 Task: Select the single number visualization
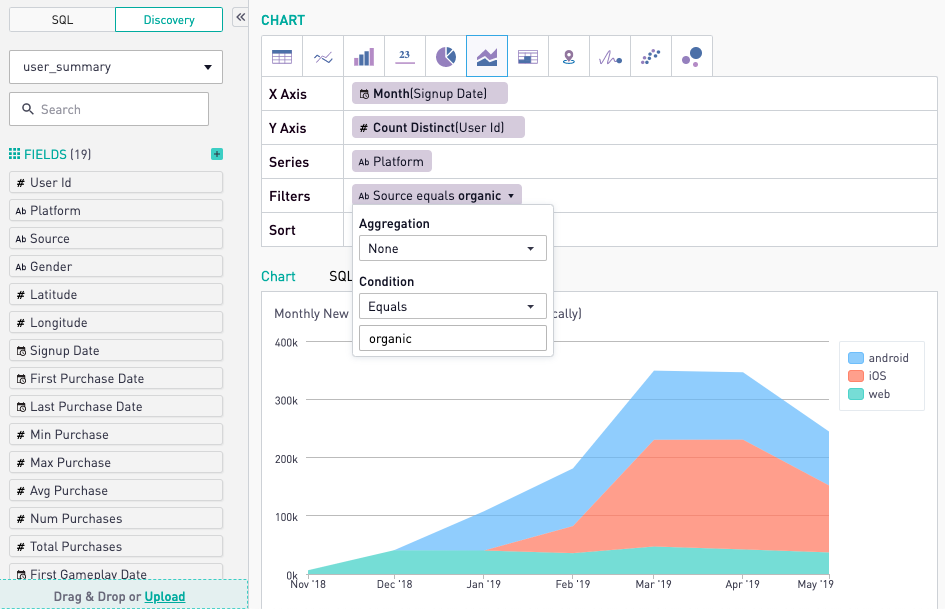coord(404,56)
